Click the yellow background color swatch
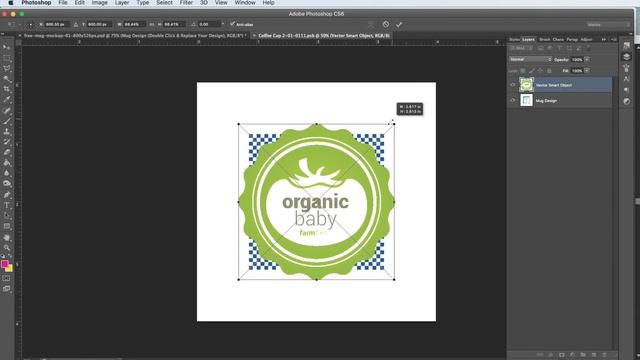This screenshot has width=640, height=360. click(10, 269)
